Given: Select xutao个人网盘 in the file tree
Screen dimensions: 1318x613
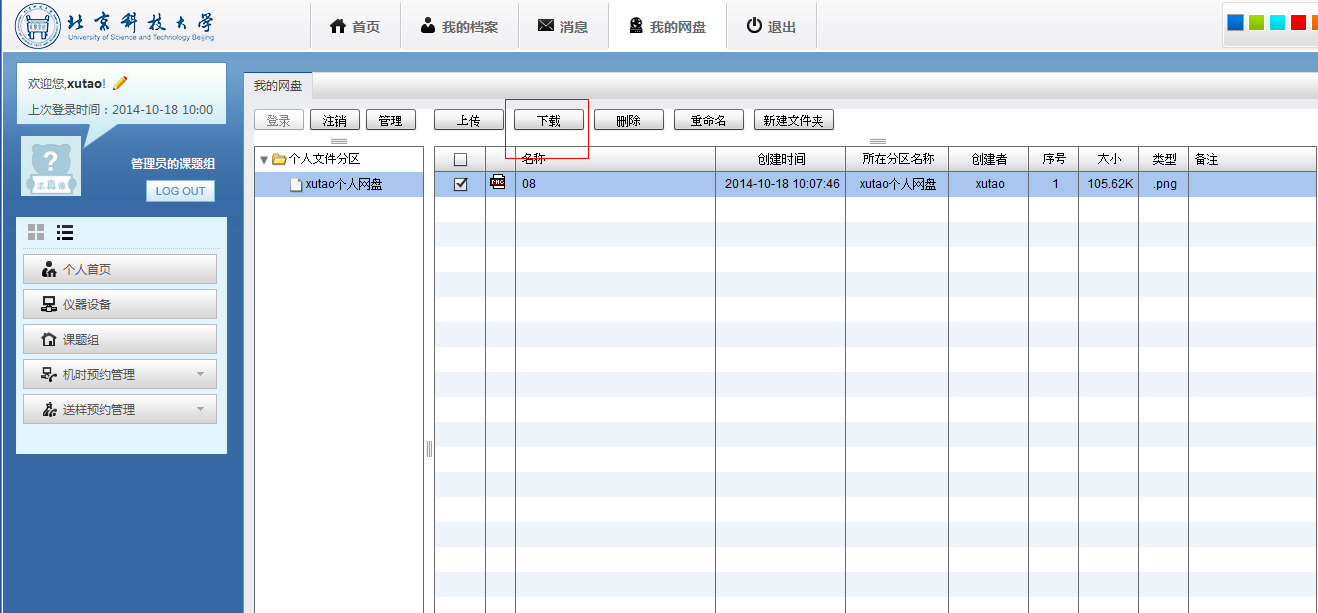Looking at the screenshot, I should [343, 184].
